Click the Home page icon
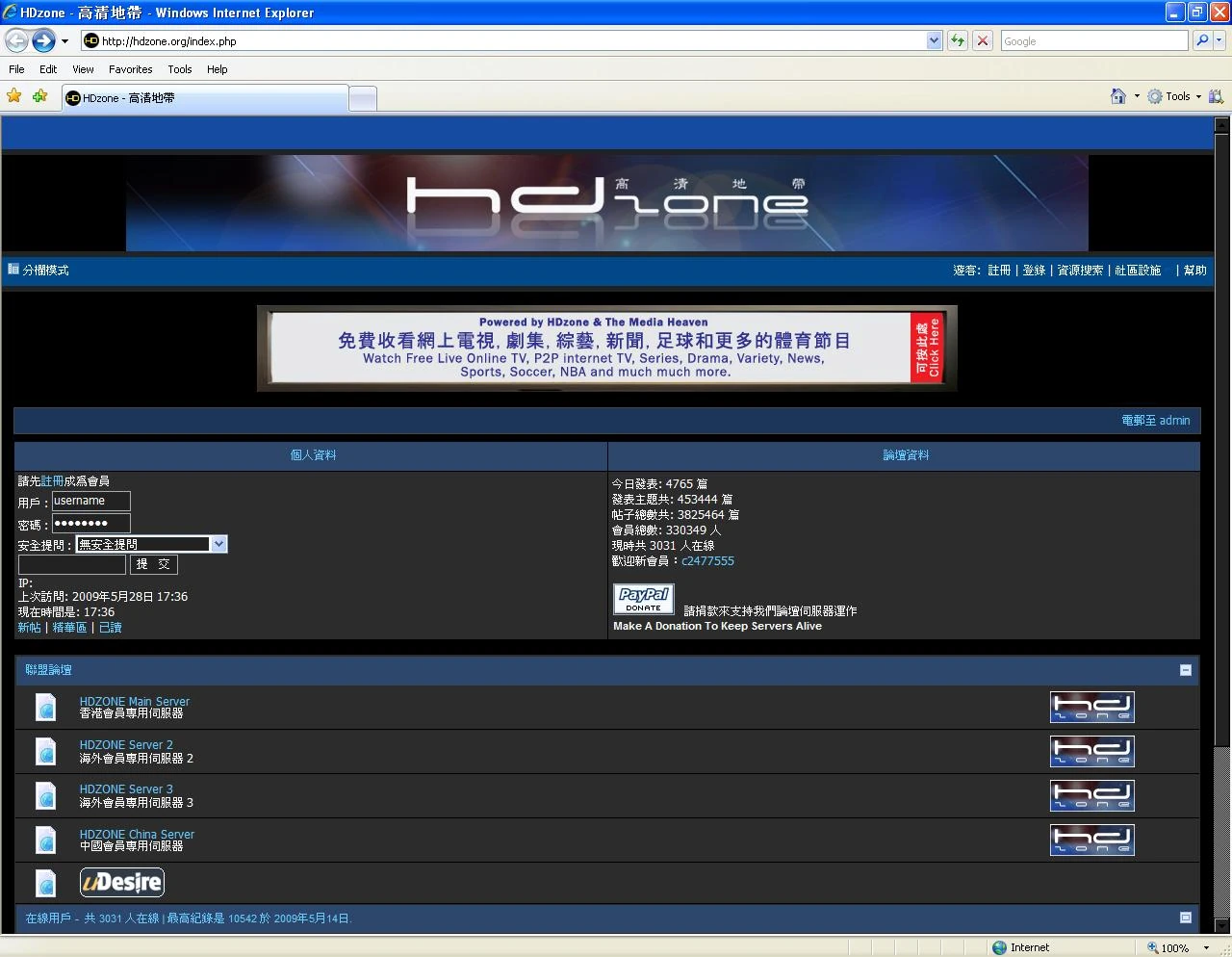The width and height of the screenshot is (1232, 957). 1118,96
